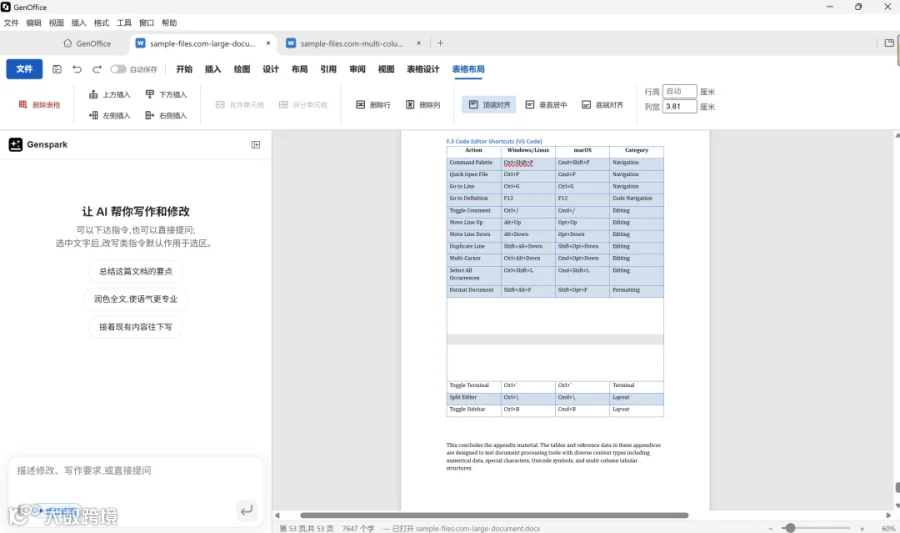This screenshot has width=900, height=533.
Task: Open the 工具 menu in menu bar
Action: click(x=124, y=23)
